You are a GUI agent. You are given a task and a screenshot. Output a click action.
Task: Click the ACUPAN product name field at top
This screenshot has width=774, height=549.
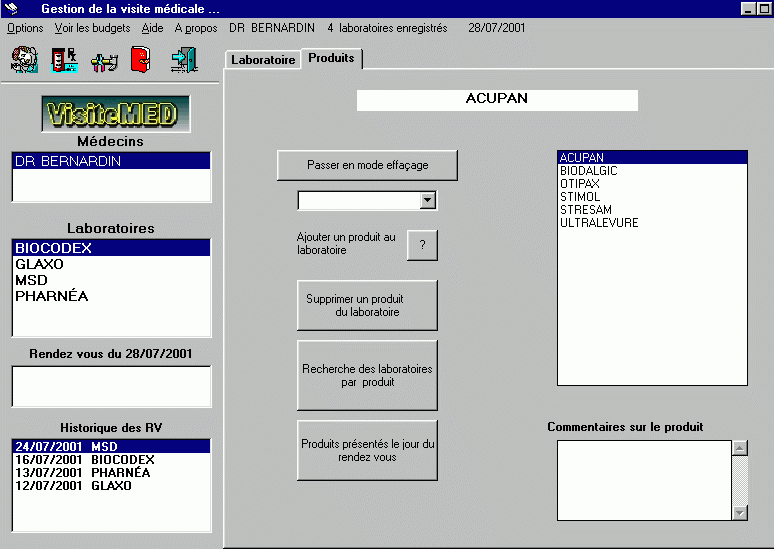[497, 100]
